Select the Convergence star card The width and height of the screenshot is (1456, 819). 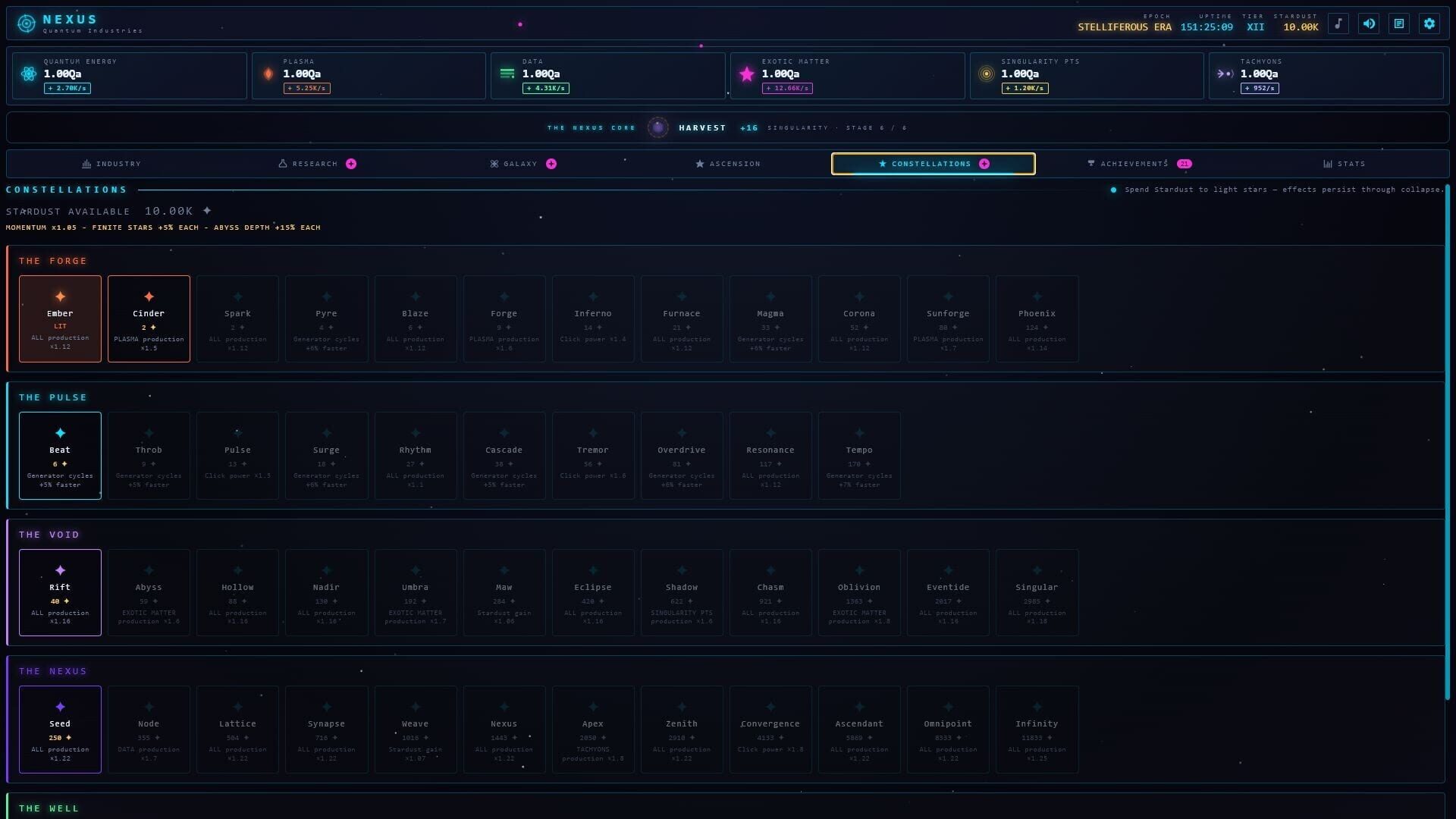point(770,730)
